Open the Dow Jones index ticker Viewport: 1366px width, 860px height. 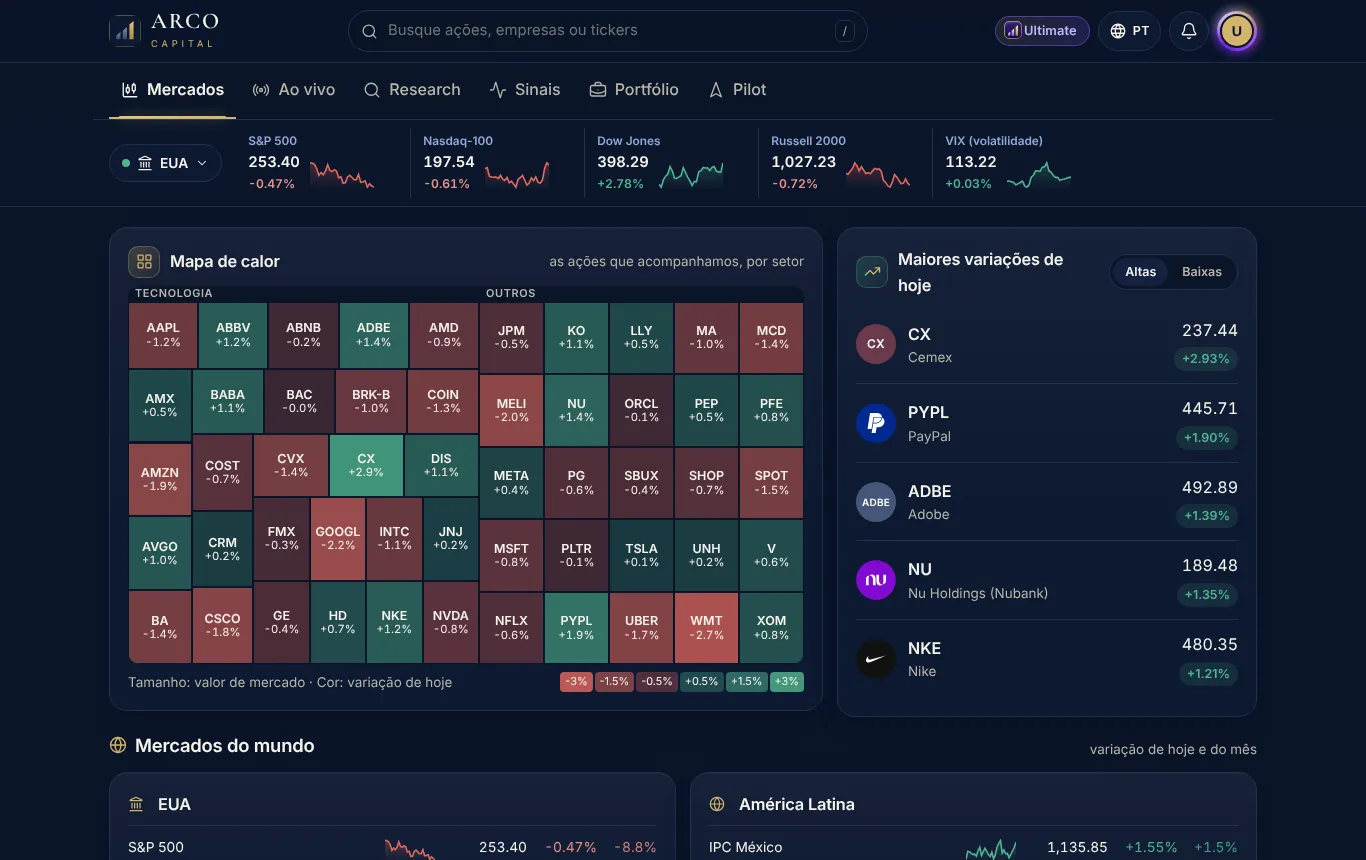(x=660, y=163)
